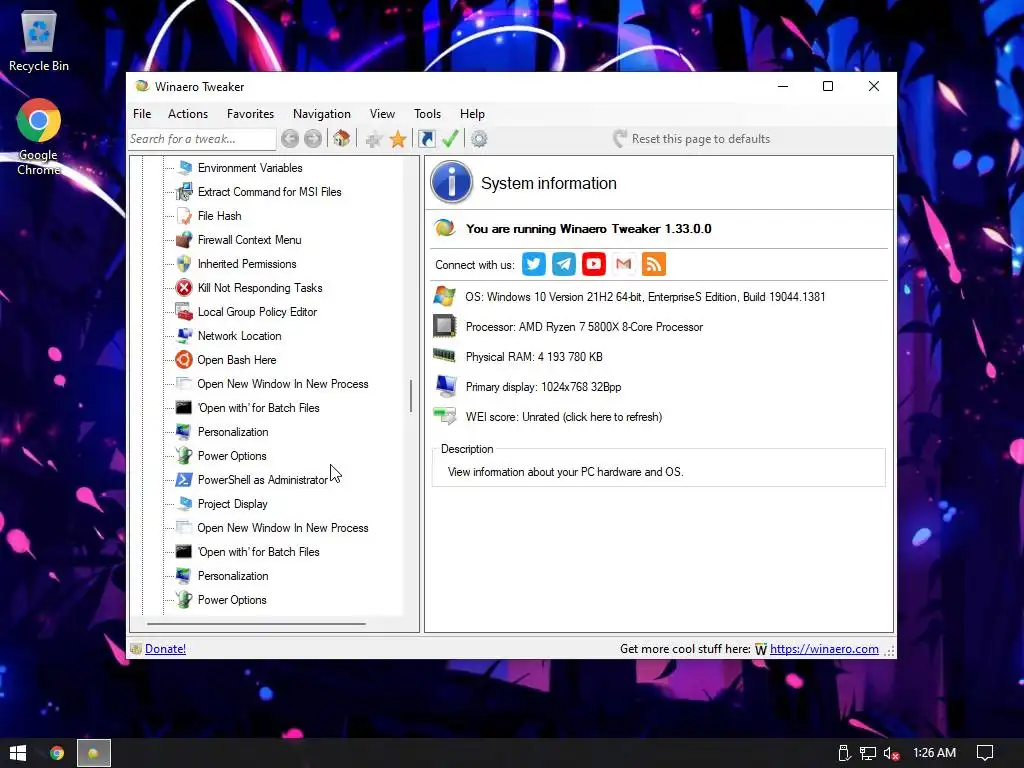Click the Winaero Tweaker title bar logo
Viewport: 1024px width, 768px height.
pyautogui.click(x=142, y=86)
